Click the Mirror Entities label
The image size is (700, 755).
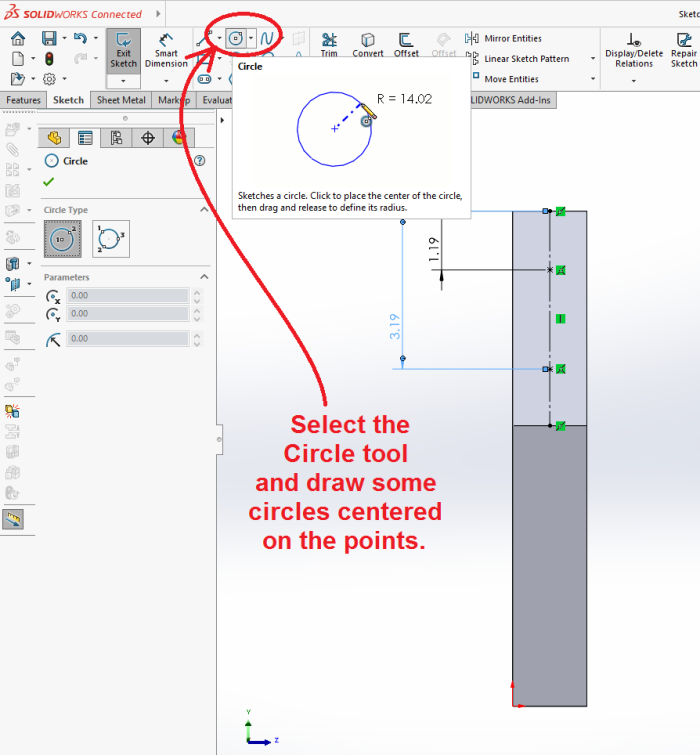(x=513, y=39)
